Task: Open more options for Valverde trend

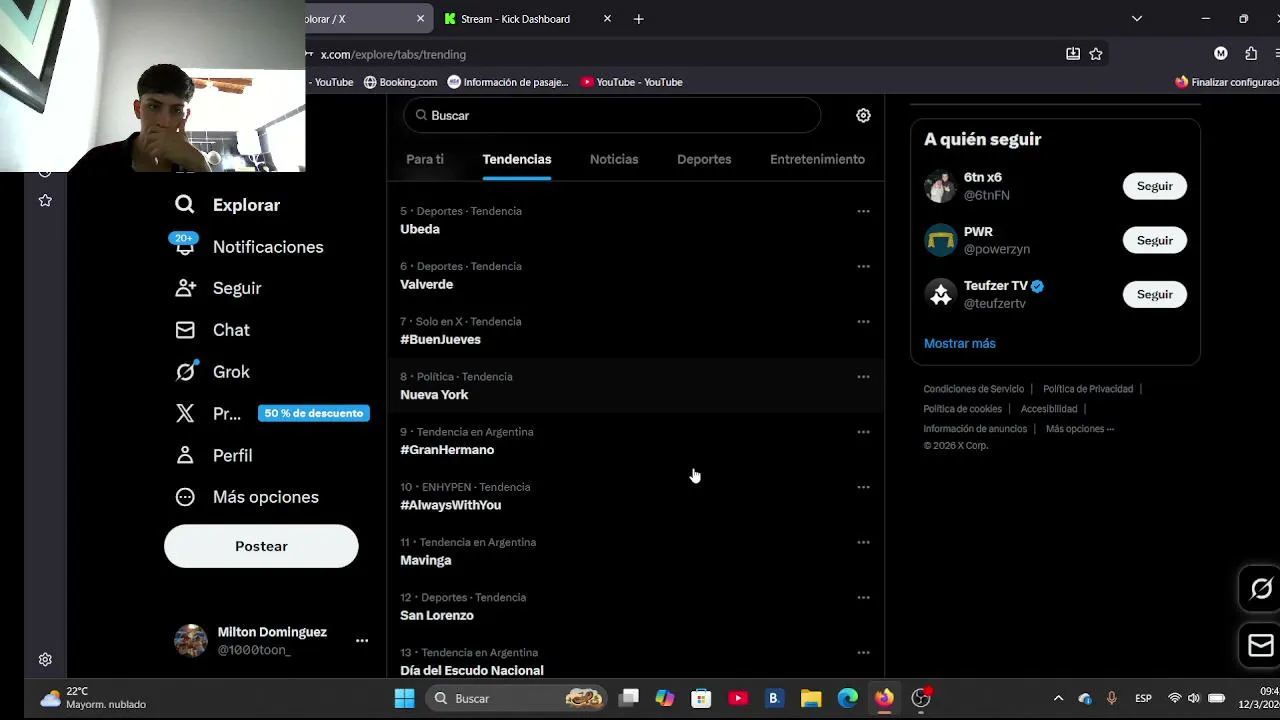Action: click(x=863, y=266)
